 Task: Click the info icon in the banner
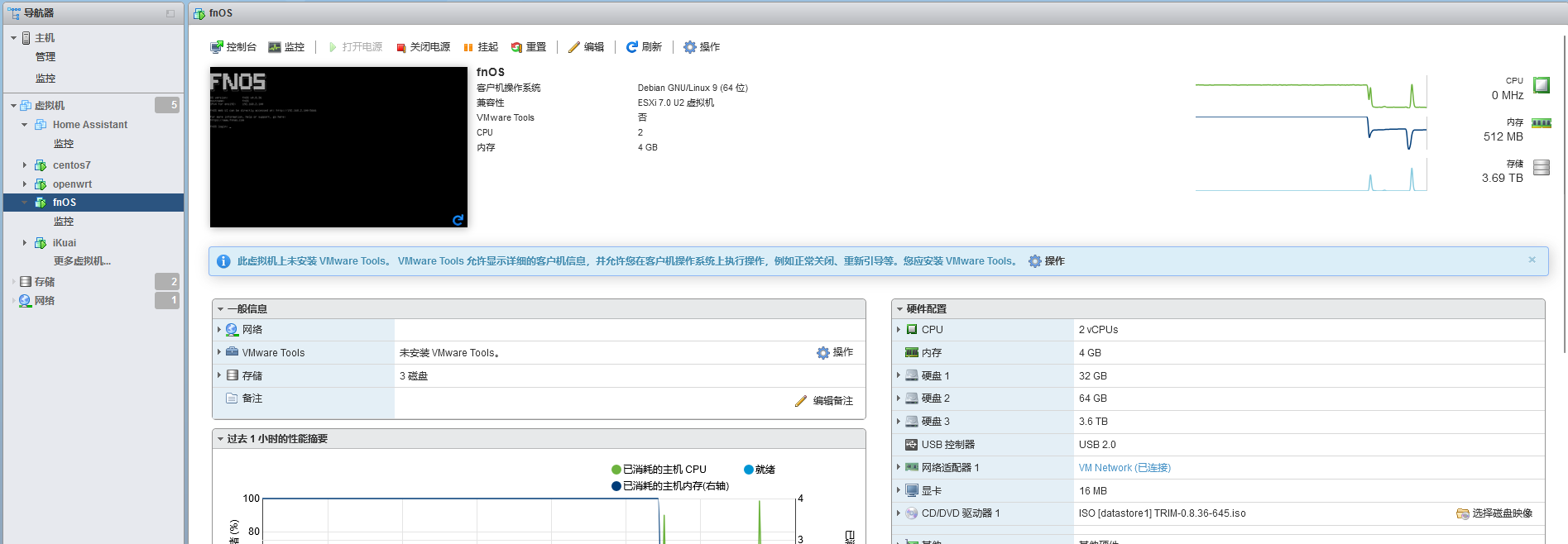pos(223,261)
